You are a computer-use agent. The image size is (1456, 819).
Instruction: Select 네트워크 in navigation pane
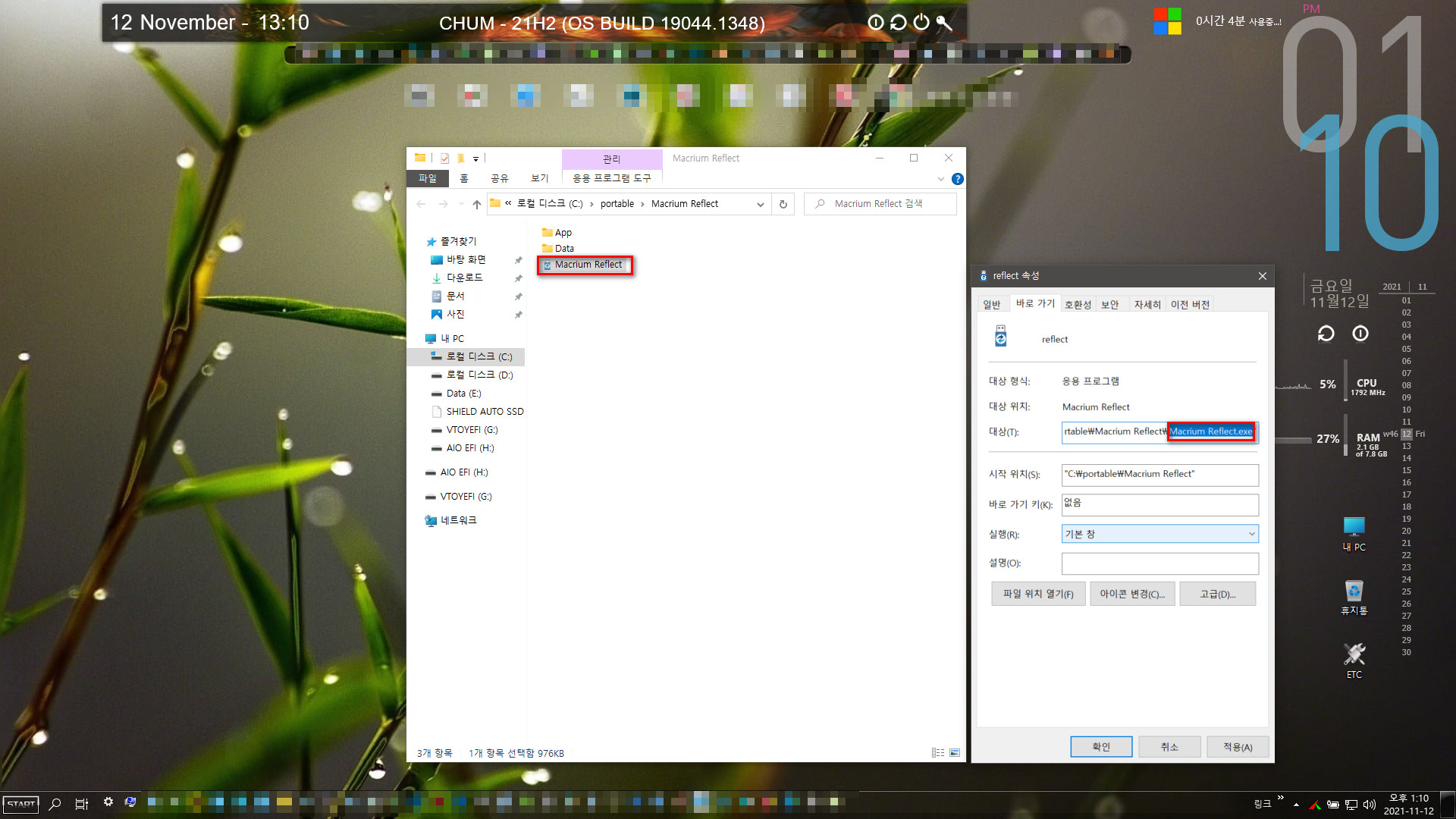point(458,521)
